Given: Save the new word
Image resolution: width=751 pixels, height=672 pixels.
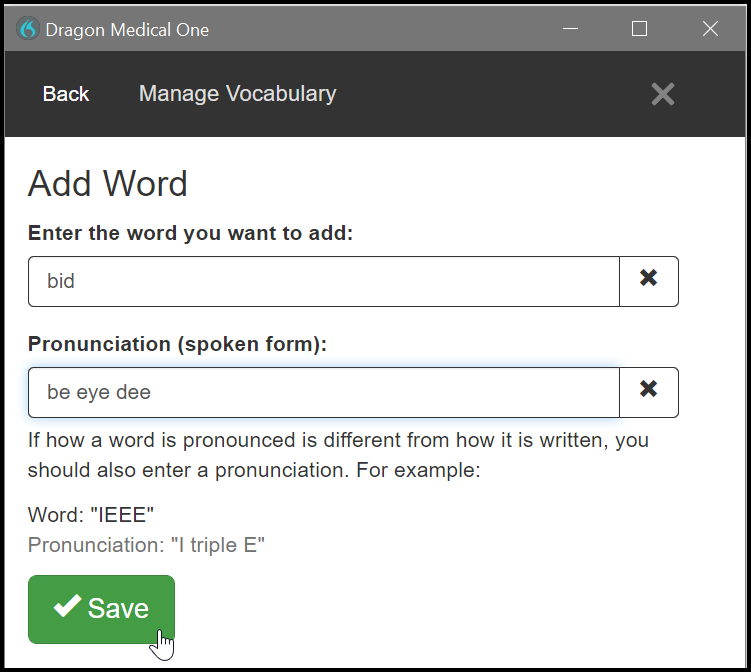Looking at the screenshot, I should tap(102, 609).
